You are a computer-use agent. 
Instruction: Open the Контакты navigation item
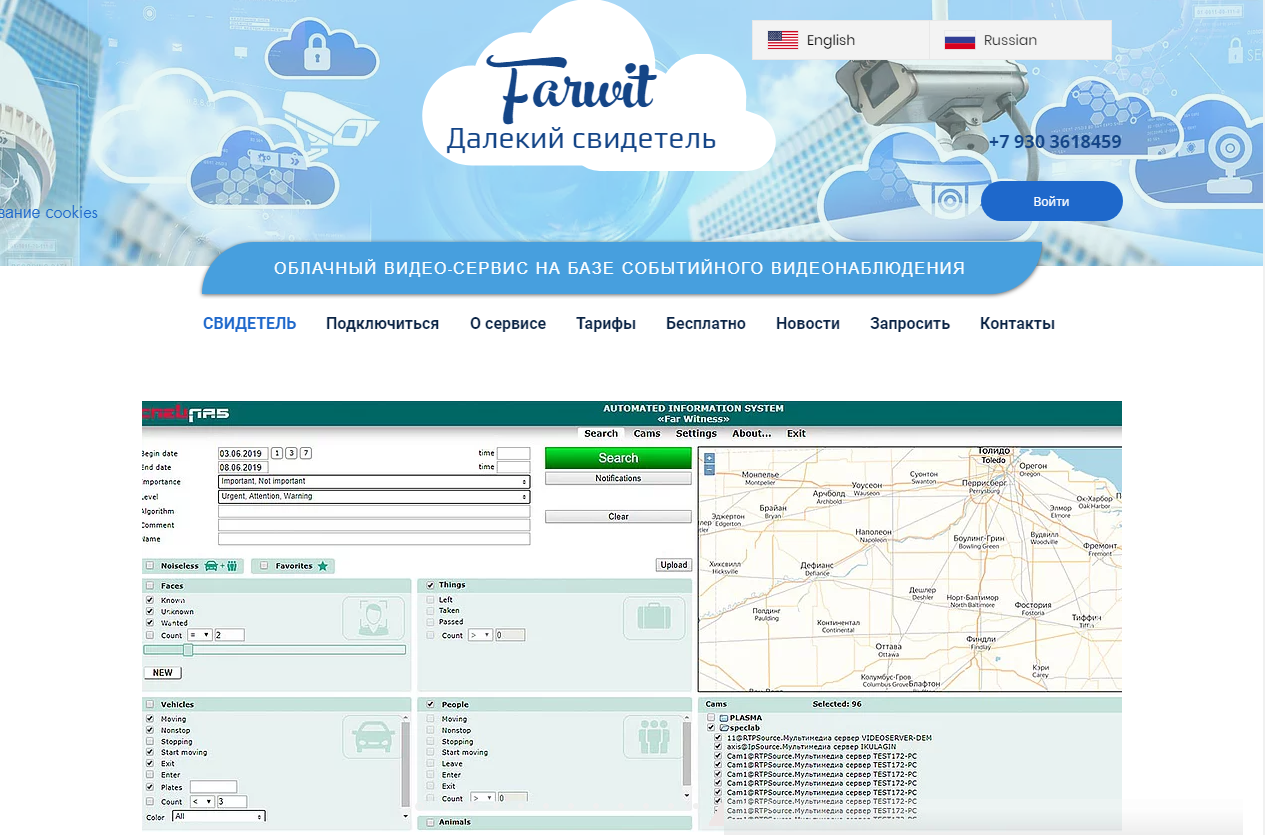coord(1017,323)
